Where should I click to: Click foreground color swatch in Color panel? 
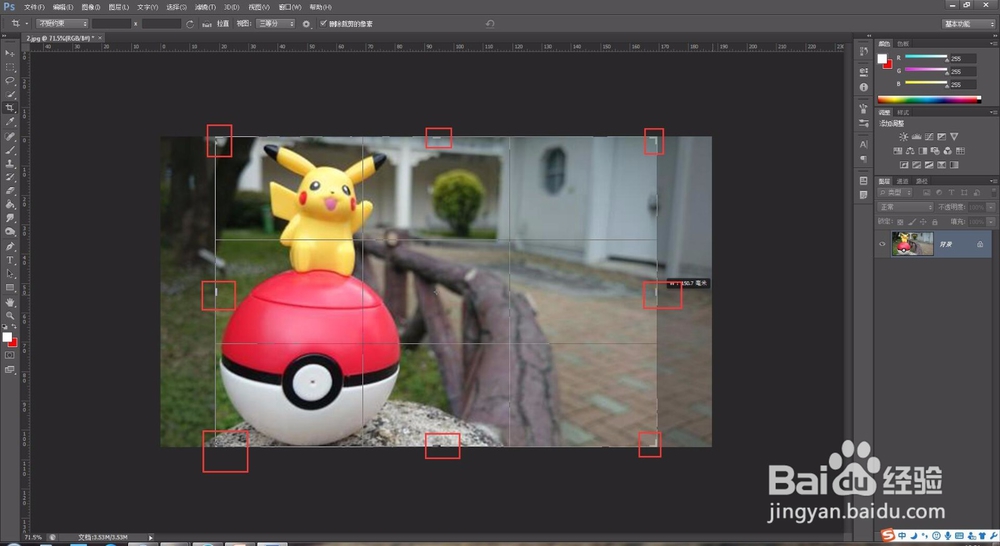(x=882, y=59)
